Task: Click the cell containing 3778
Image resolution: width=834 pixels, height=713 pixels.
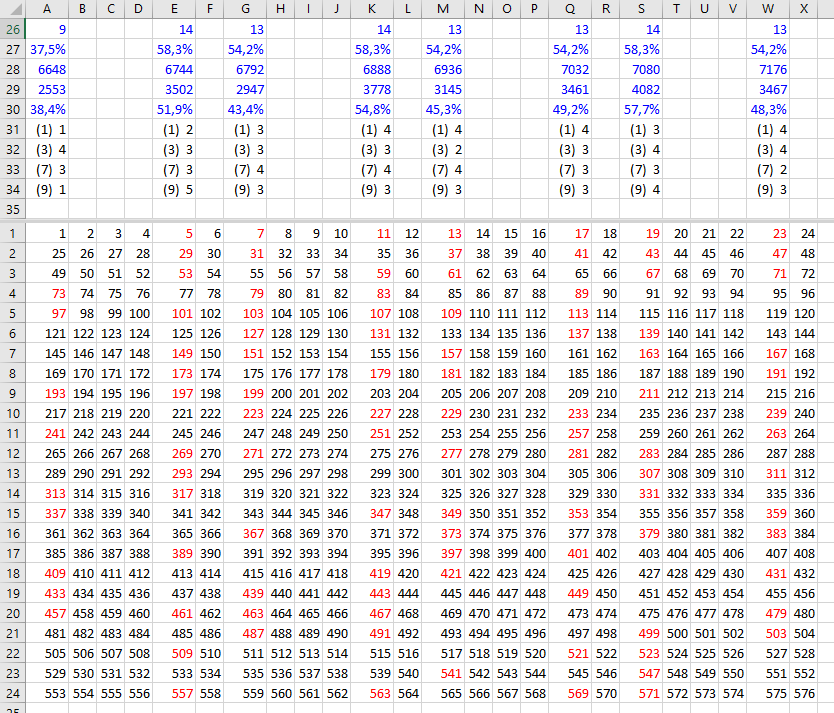Action: [x=372, y=89]
